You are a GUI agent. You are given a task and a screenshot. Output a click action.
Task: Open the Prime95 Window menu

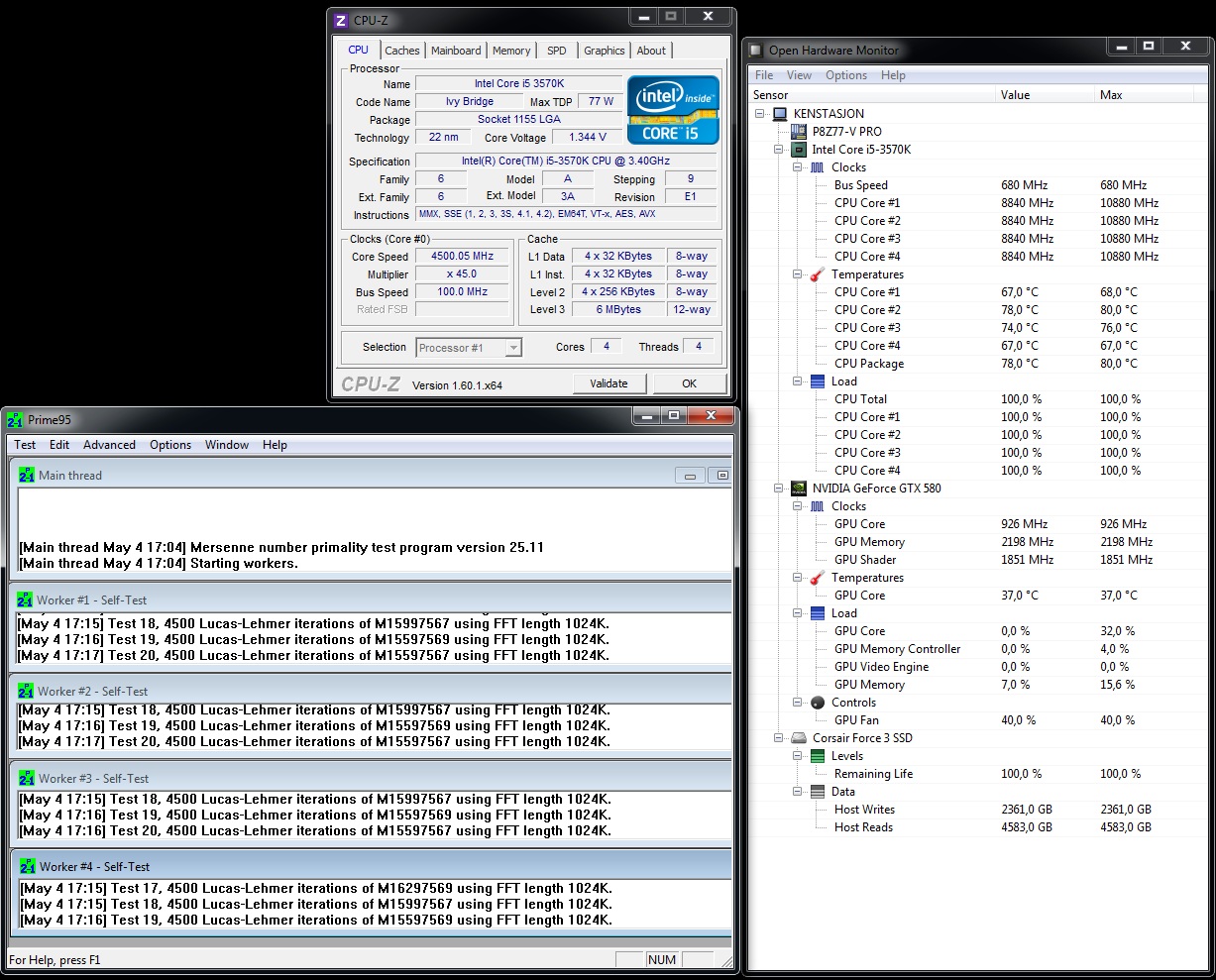click(227, 445)
